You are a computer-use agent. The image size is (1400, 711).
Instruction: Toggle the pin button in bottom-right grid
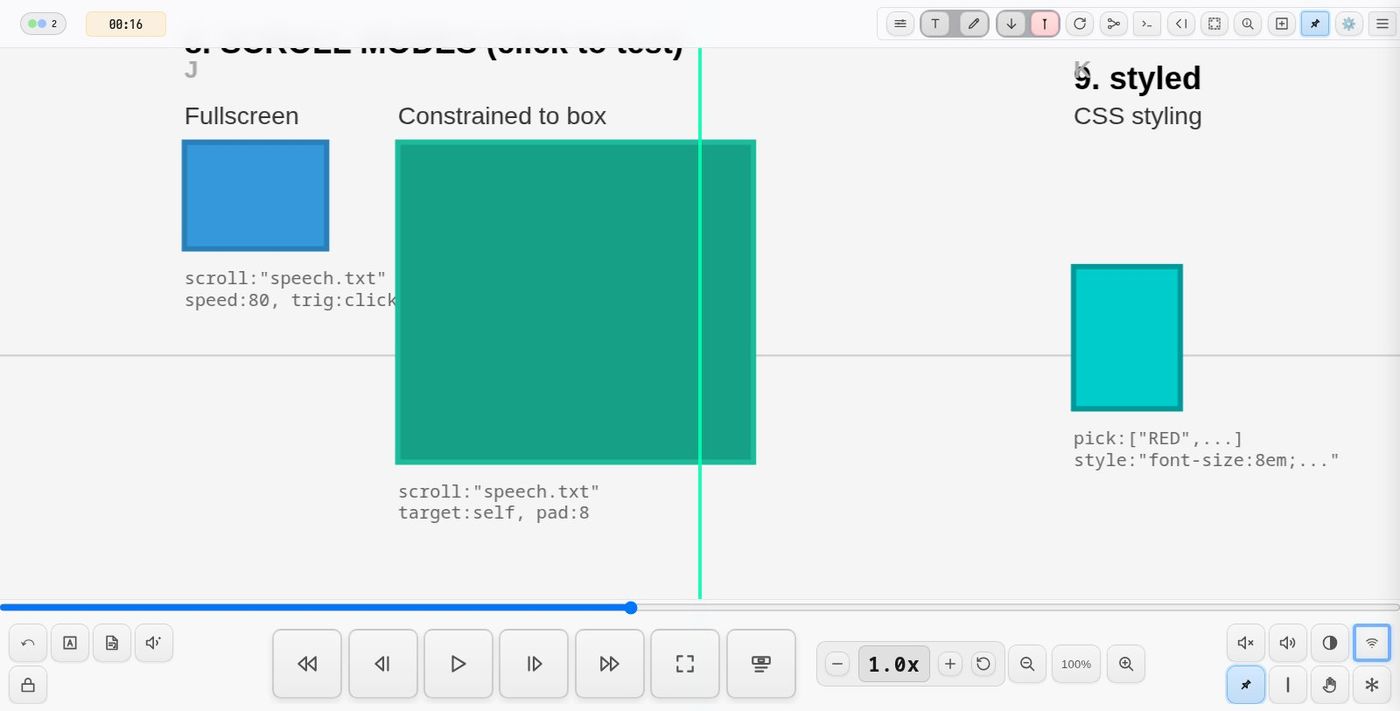1246,685
